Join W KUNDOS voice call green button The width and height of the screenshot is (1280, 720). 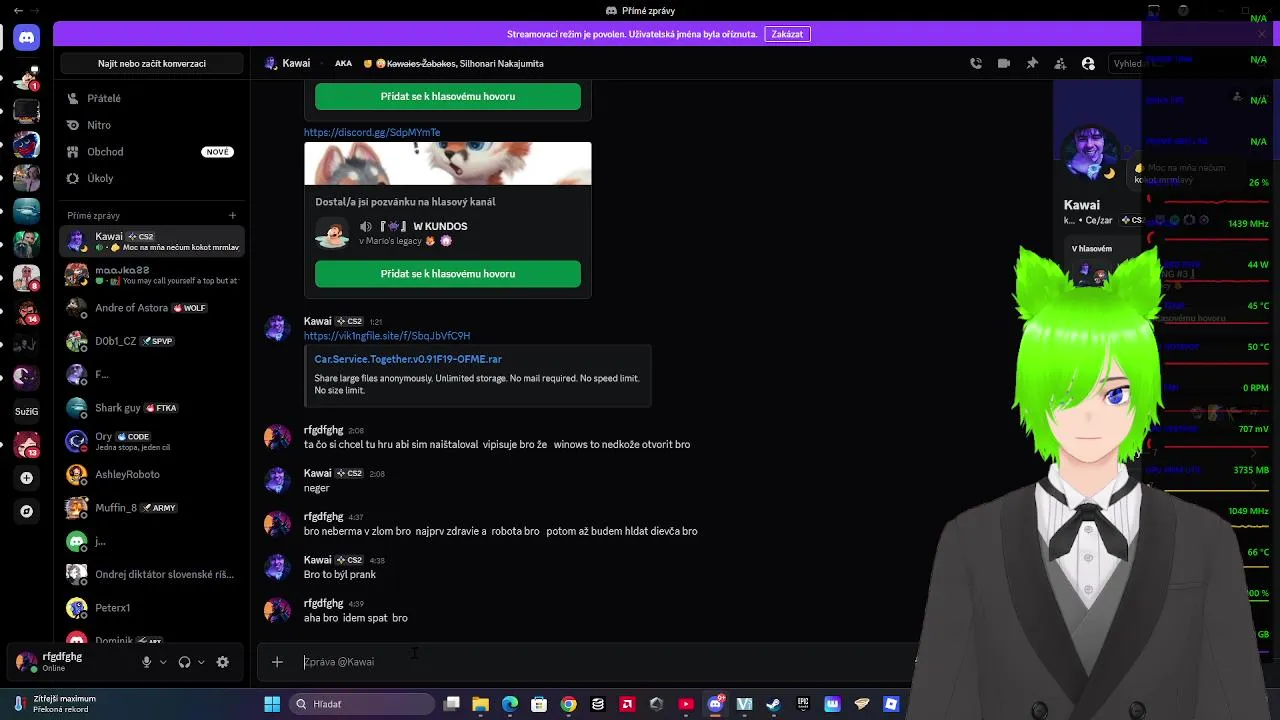(x=448, y=274)
